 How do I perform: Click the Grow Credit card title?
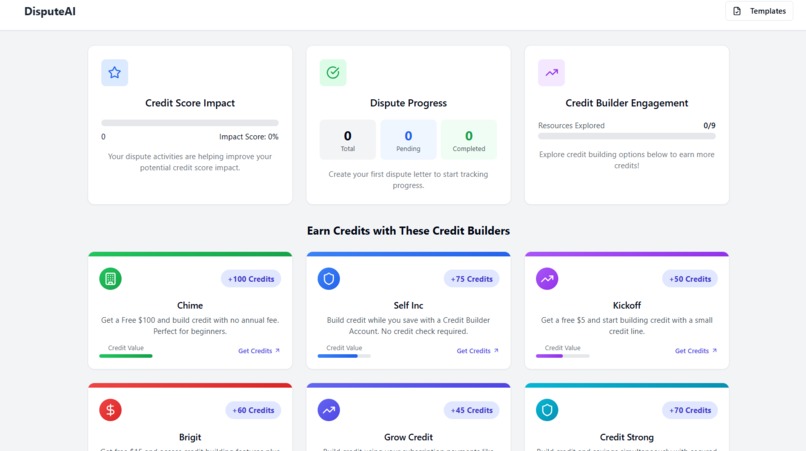click(408, 437)
